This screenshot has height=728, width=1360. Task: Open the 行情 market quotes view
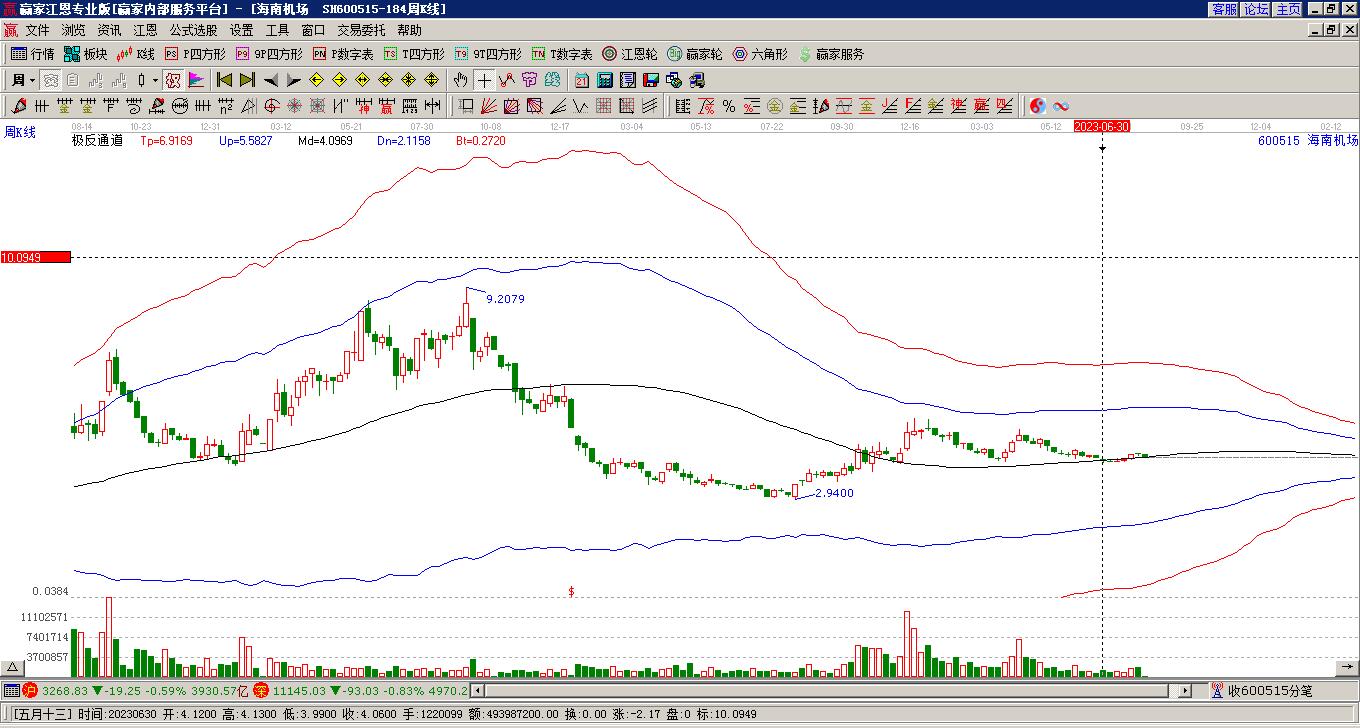coord(32,54)
